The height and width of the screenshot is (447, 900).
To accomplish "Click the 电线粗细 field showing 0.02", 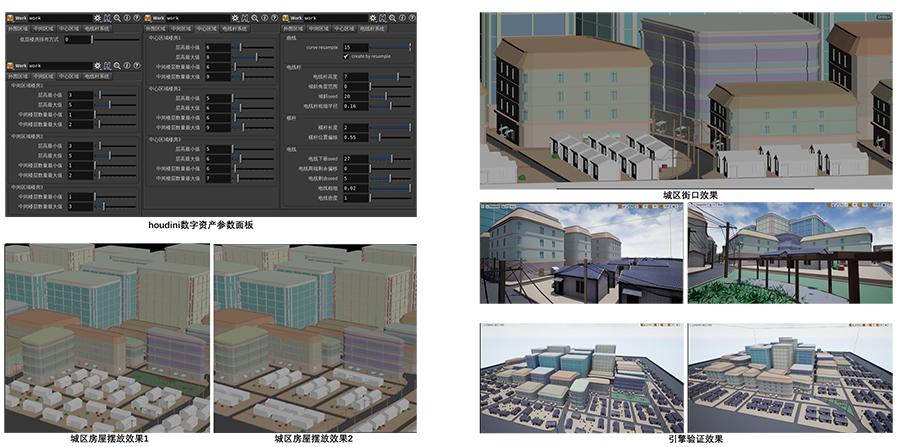I will 355,188.
